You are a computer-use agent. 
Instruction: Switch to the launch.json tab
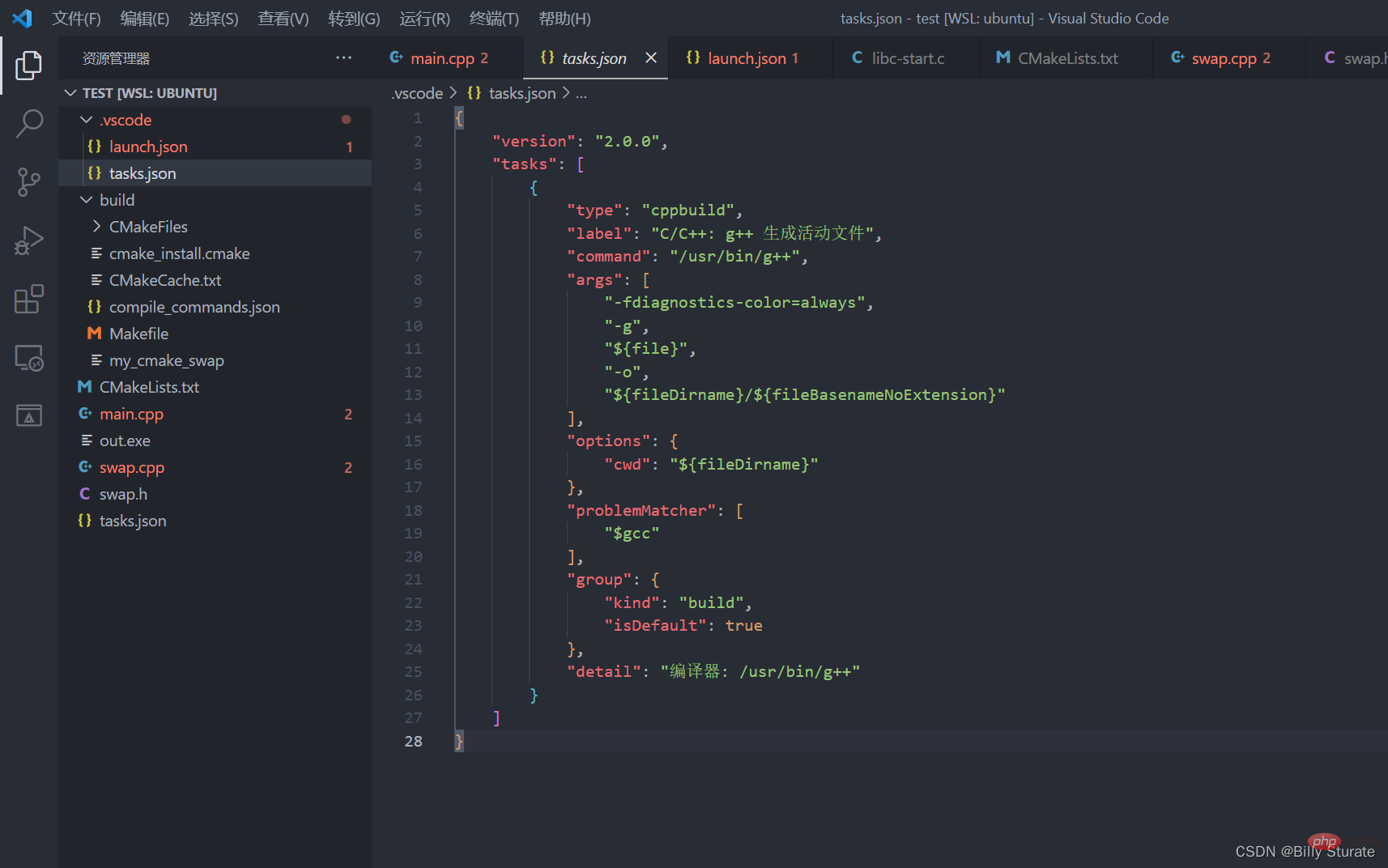(746, 58)
